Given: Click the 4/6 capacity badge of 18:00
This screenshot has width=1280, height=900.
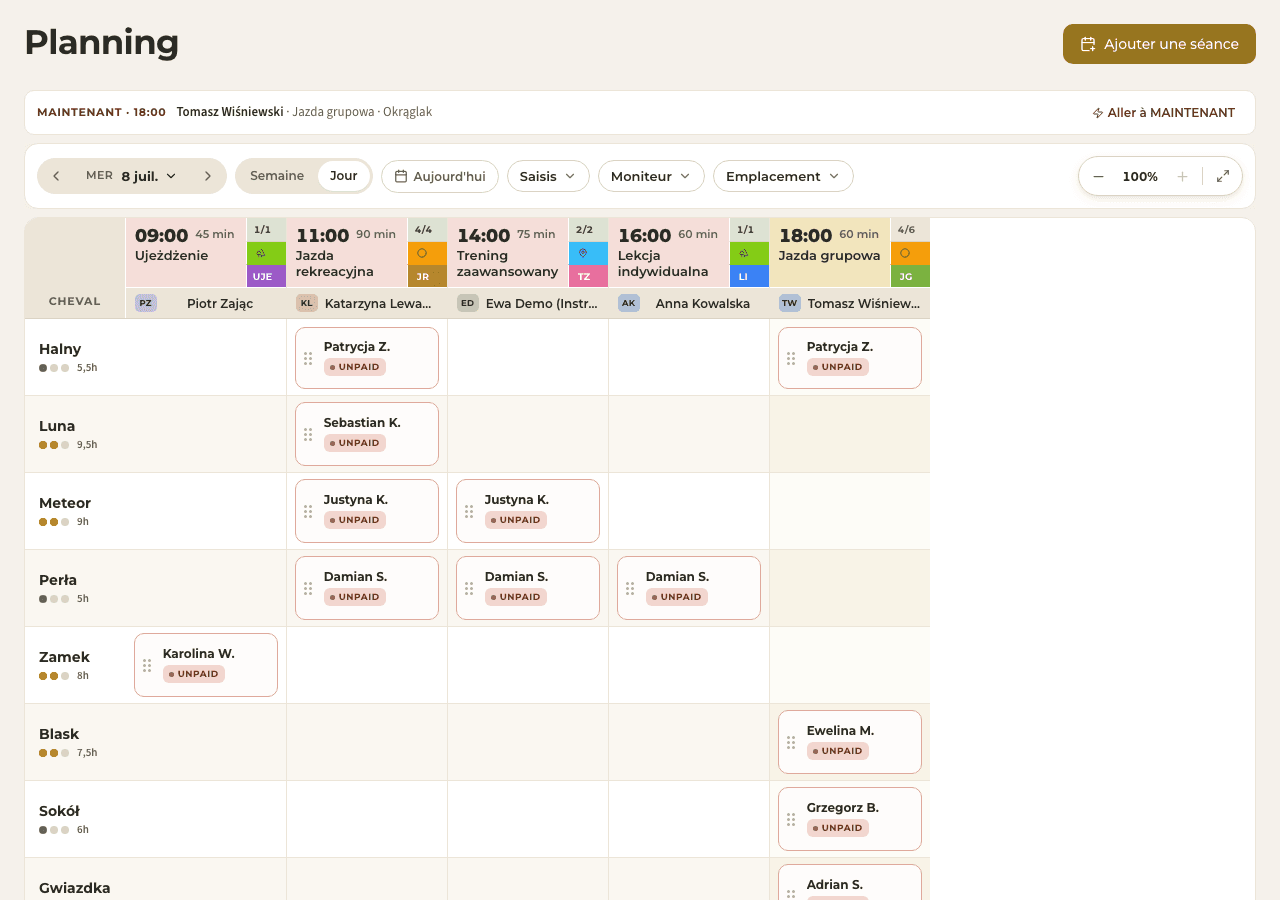Looking at the screenshot, I should tap(910, 230).
